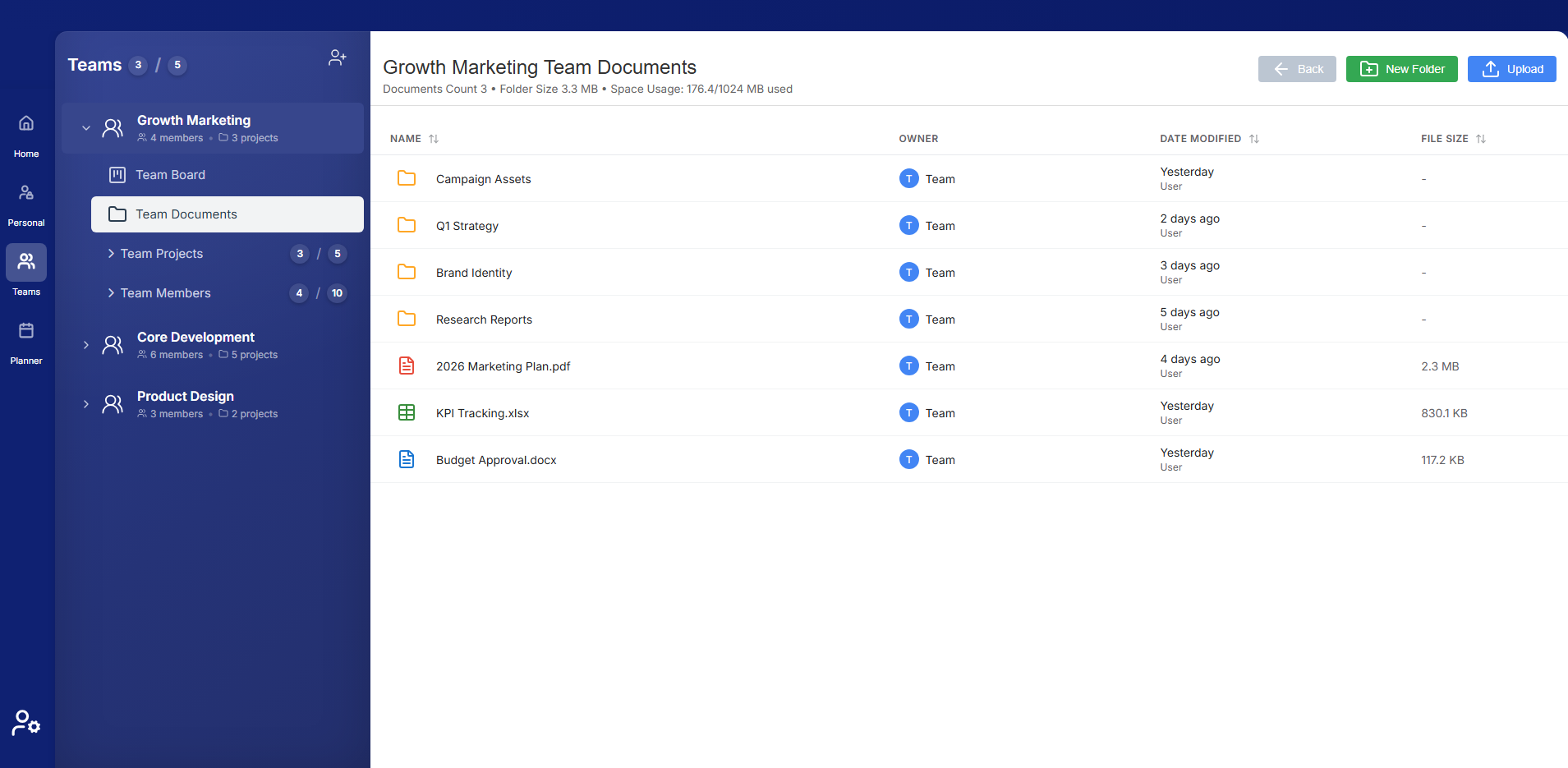
Task: Open the Team Documents section
Action: pos(186,214)
